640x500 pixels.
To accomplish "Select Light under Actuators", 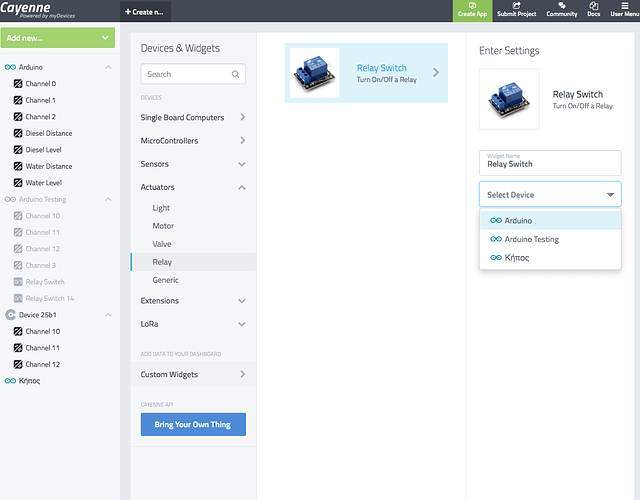I will (161, 208).
